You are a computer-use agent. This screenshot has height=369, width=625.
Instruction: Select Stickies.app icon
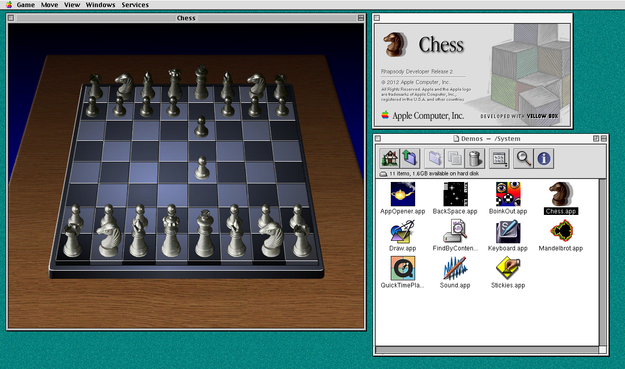(508, 268)
